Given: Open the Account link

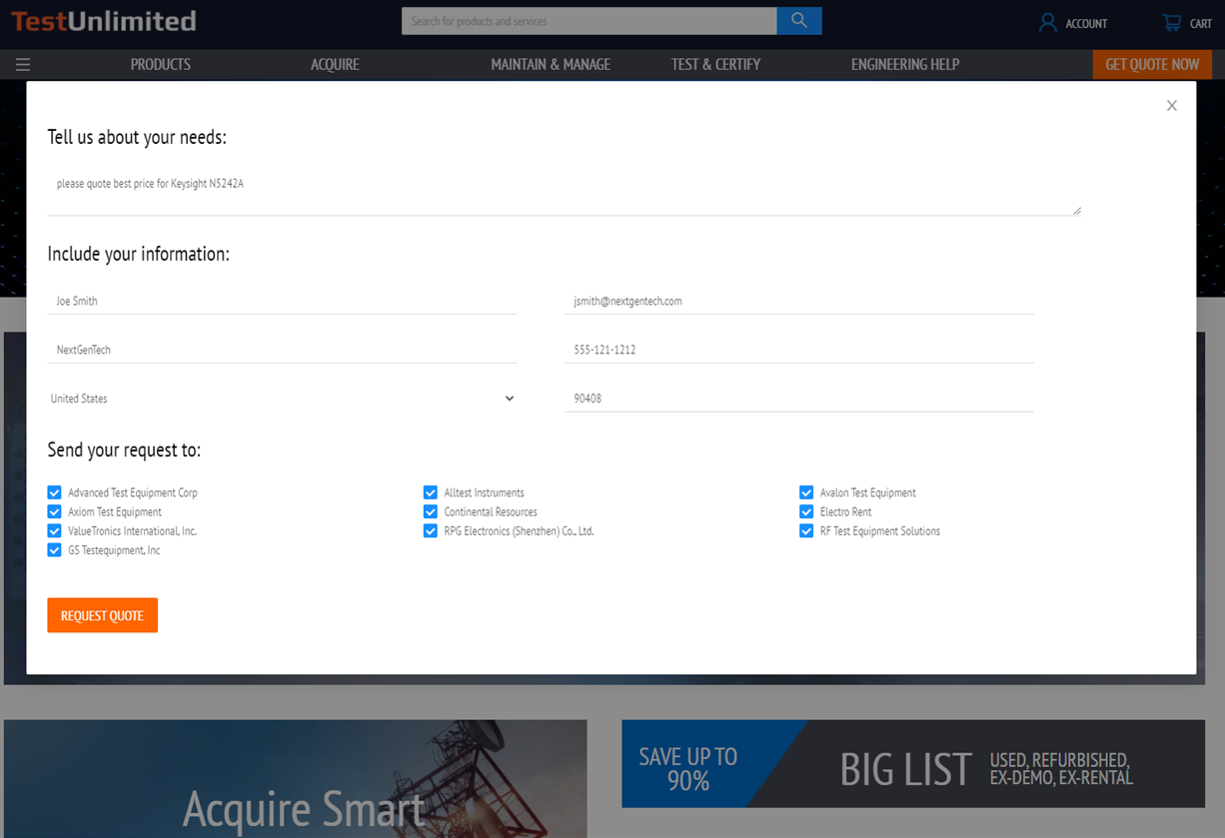Looking at the screenshot, I should pyautogui.click(x=1086, y=23).
